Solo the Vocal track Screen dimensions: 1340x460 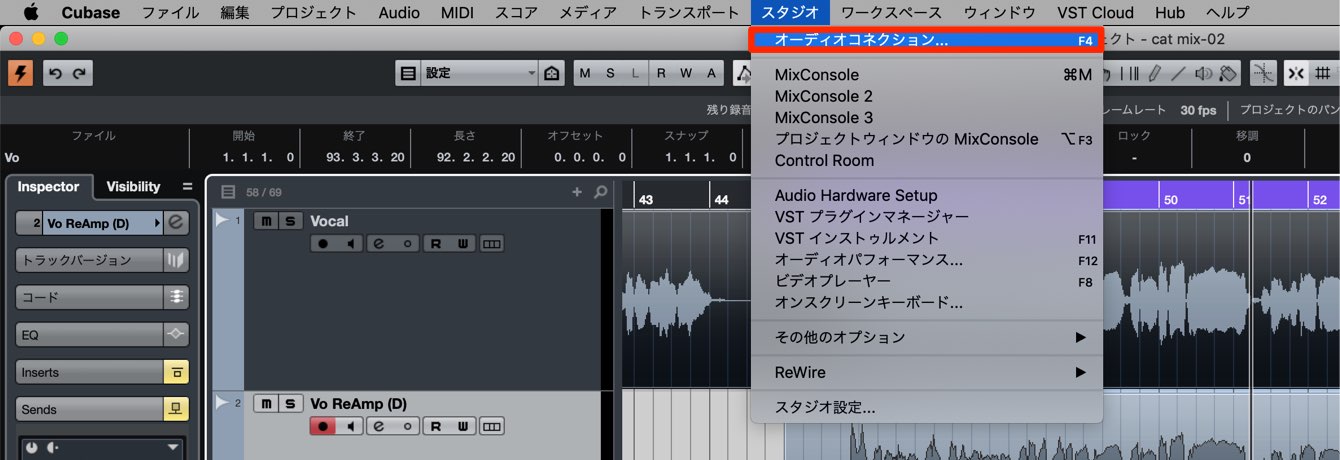(x=290, y=221)
